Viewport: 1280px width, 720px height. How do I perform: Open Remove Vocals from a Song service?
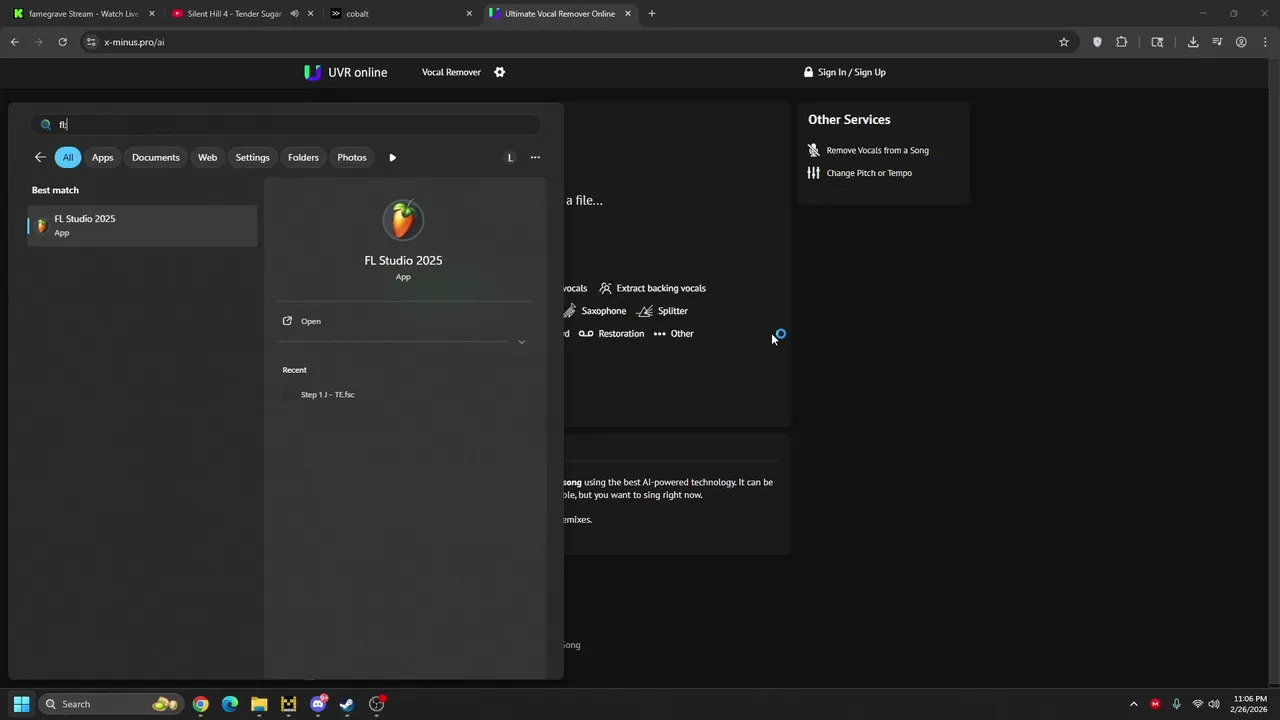(x=869, y=150)
